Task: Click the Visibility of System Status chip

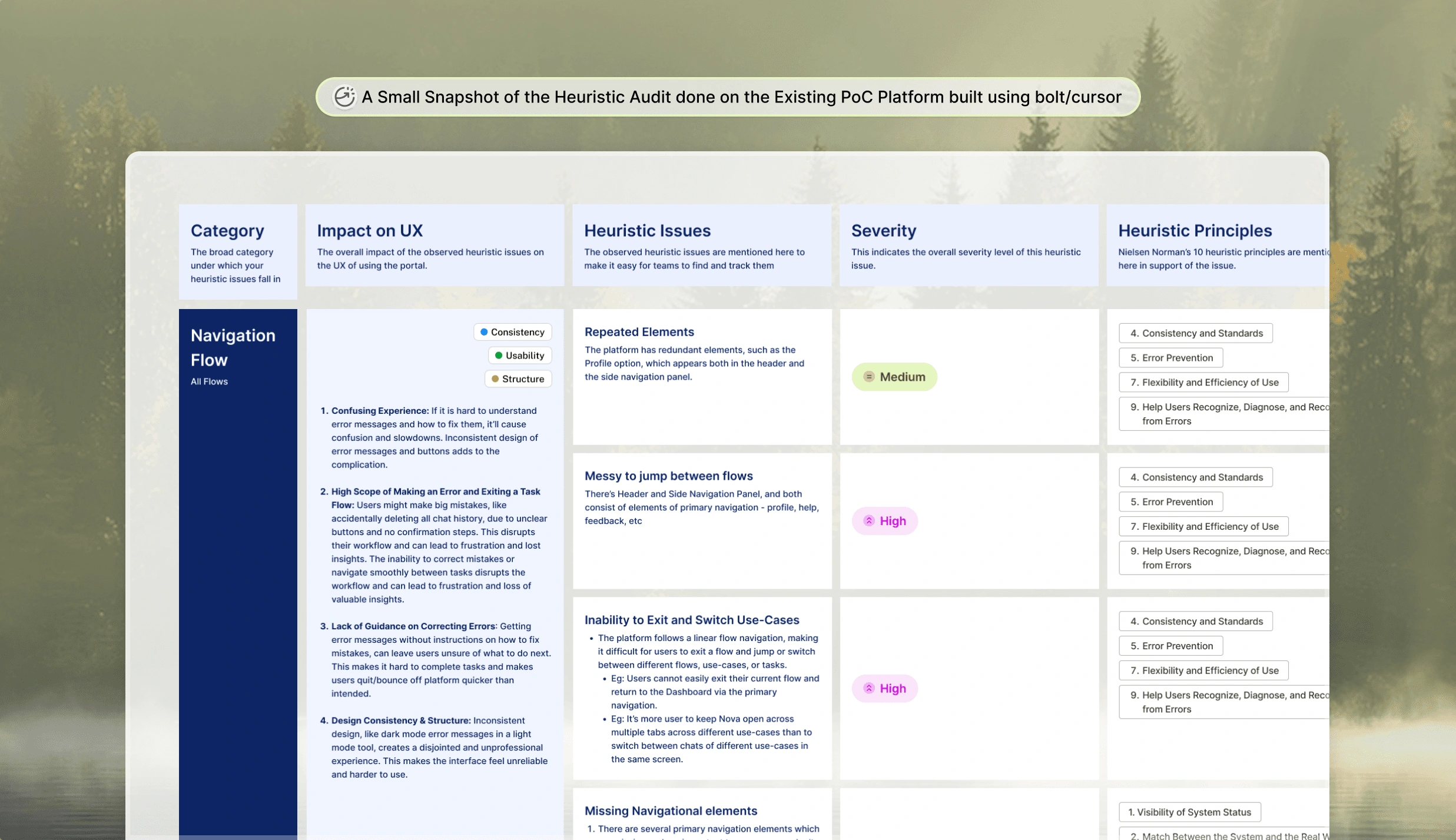Action: point(1189,812)
